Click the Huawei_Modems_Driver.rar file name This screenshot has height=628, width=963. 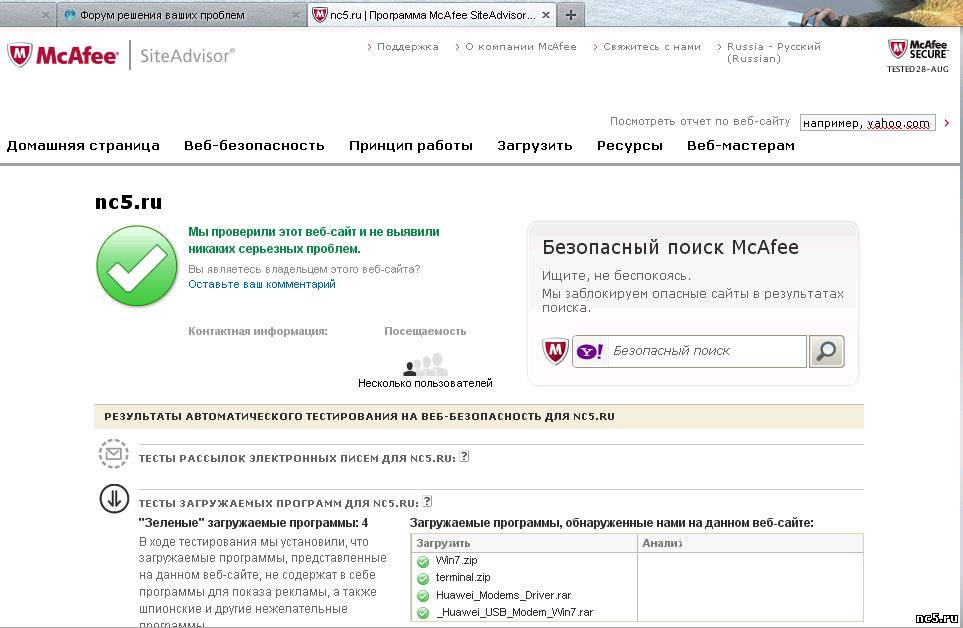[503, 595]
